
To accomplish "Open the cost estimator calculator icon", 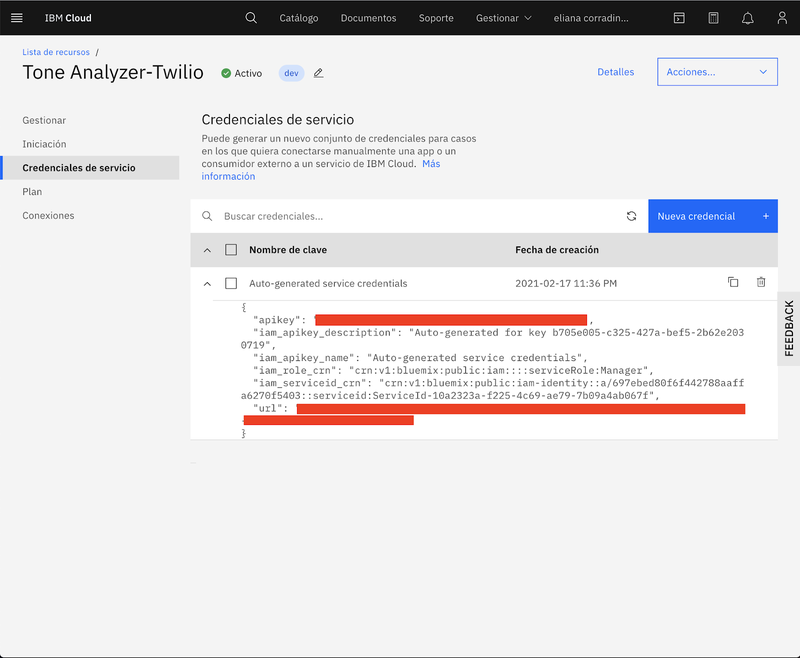I will tap(713, 17).
